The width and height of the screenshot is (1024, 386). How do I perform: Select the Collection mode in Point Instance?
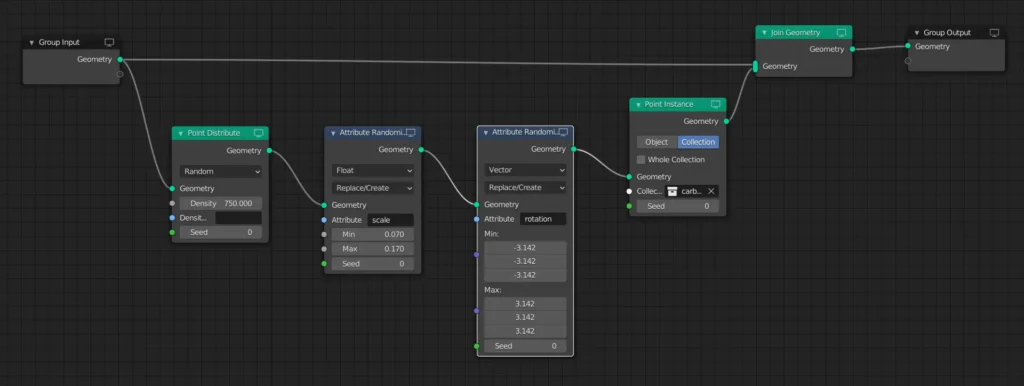pos(698,142)
